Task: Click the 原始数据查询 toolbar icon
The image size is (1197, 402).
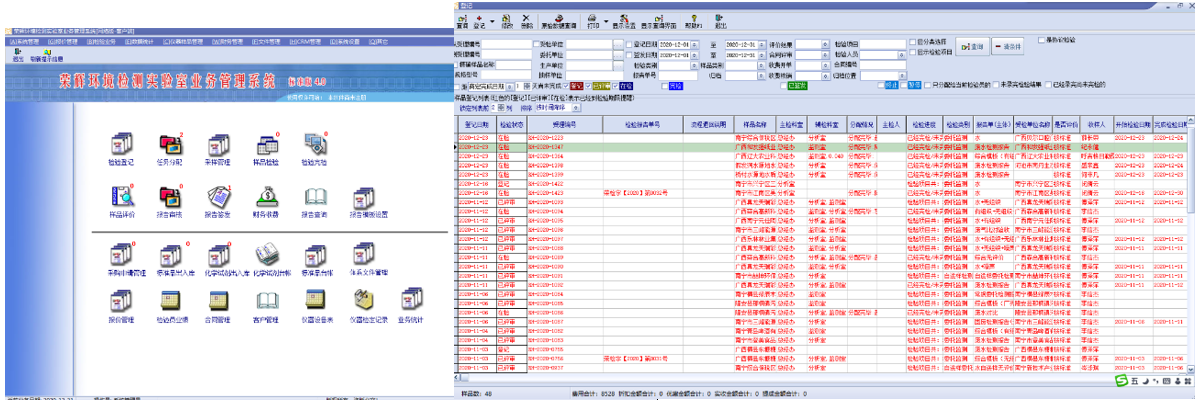Action: point(559,18)
